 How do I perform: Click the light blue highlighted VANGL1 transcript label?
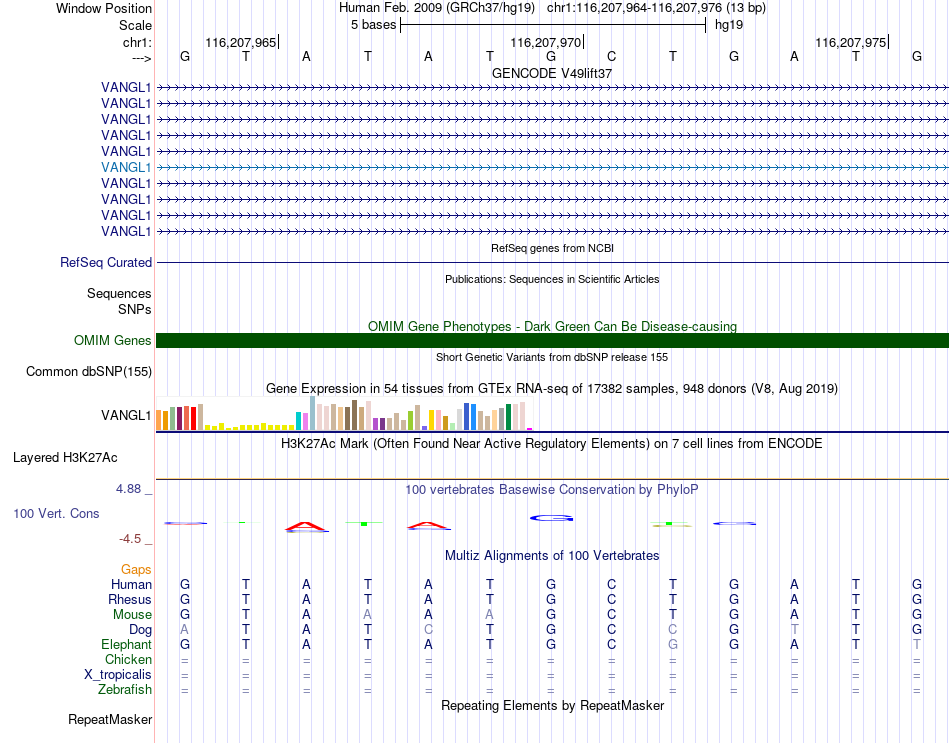pos(126,167)
